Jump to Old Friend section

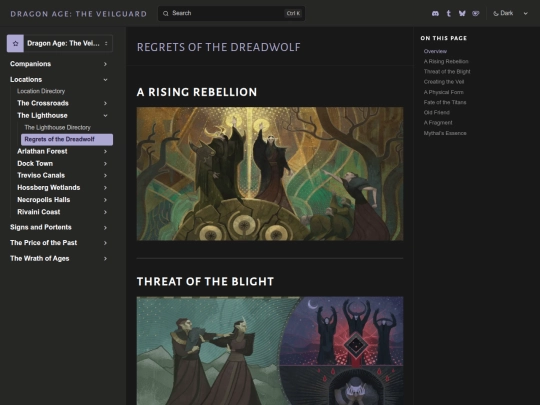437,113
